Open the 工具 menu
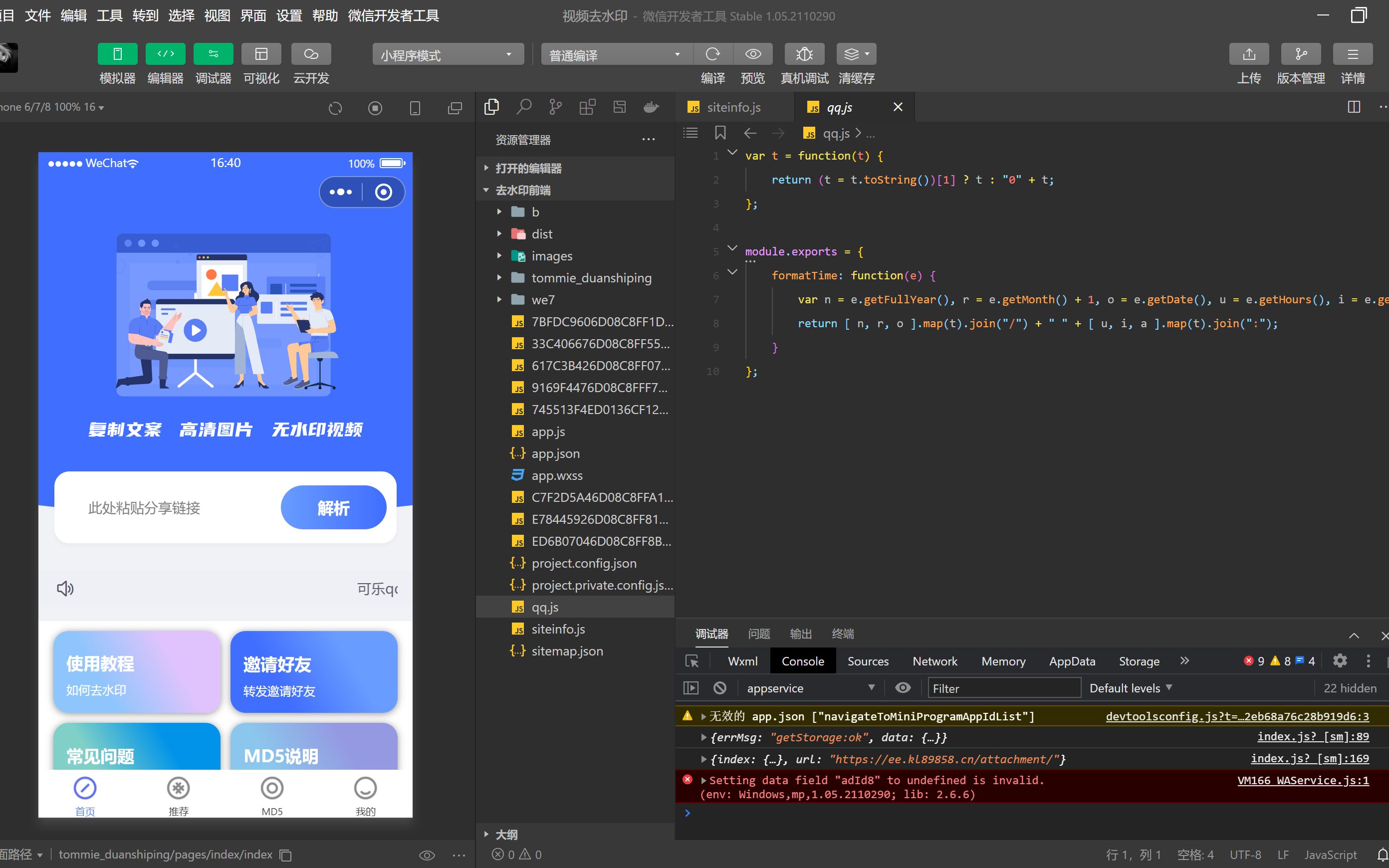 click(x=109, y=15)
